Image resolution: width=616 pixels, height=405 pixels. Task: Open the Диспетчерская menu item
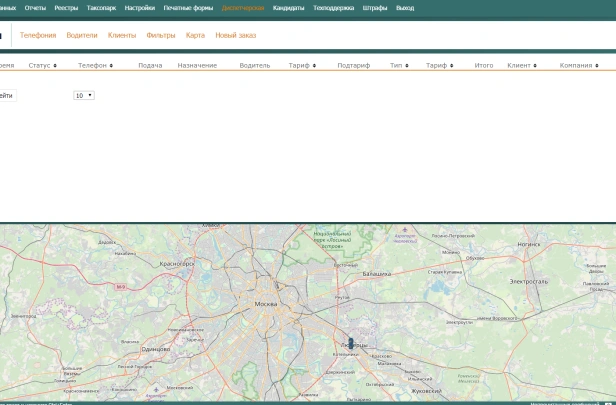[x=243, y=7]
